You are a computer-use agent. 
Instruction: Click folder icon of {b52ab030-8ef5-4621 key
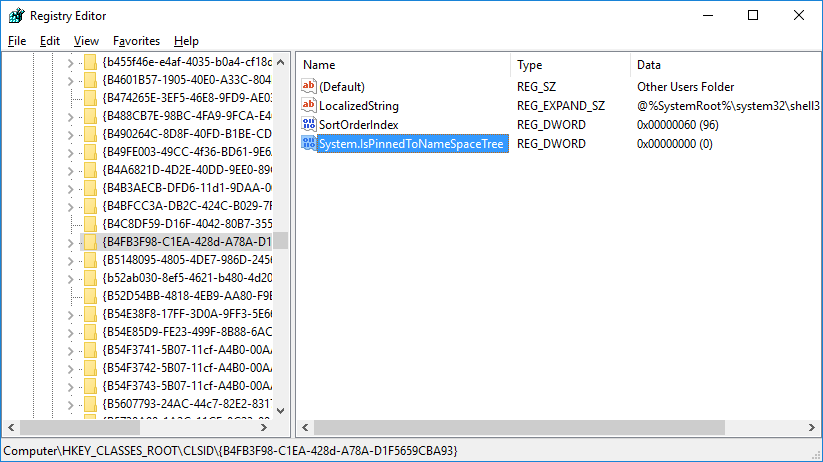[90, 278]
